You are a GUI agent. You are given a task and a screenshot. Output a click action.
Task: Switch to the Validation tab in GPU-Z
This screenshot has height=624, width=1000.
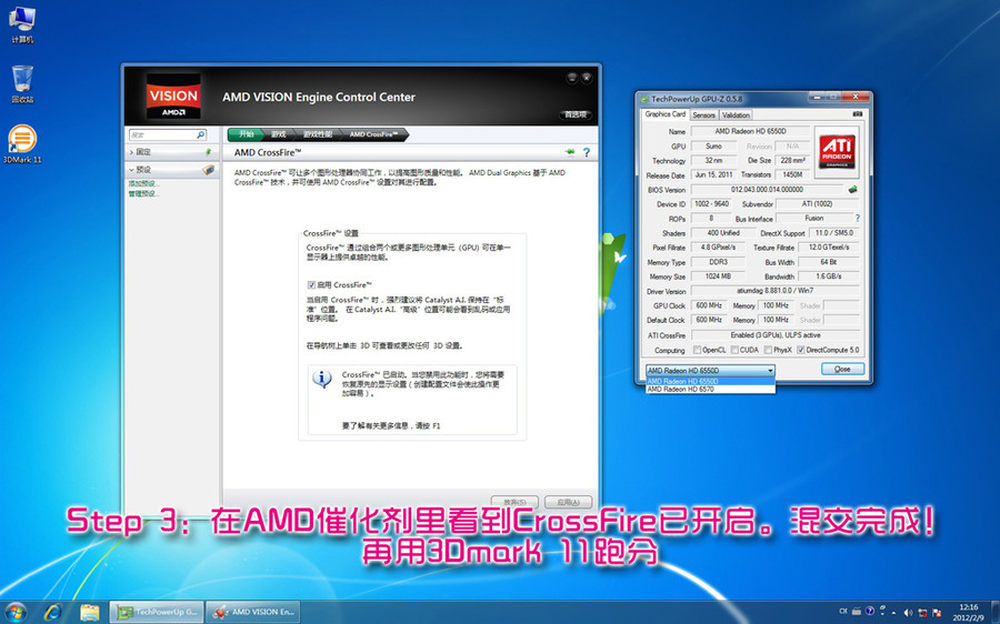[736, 115]
